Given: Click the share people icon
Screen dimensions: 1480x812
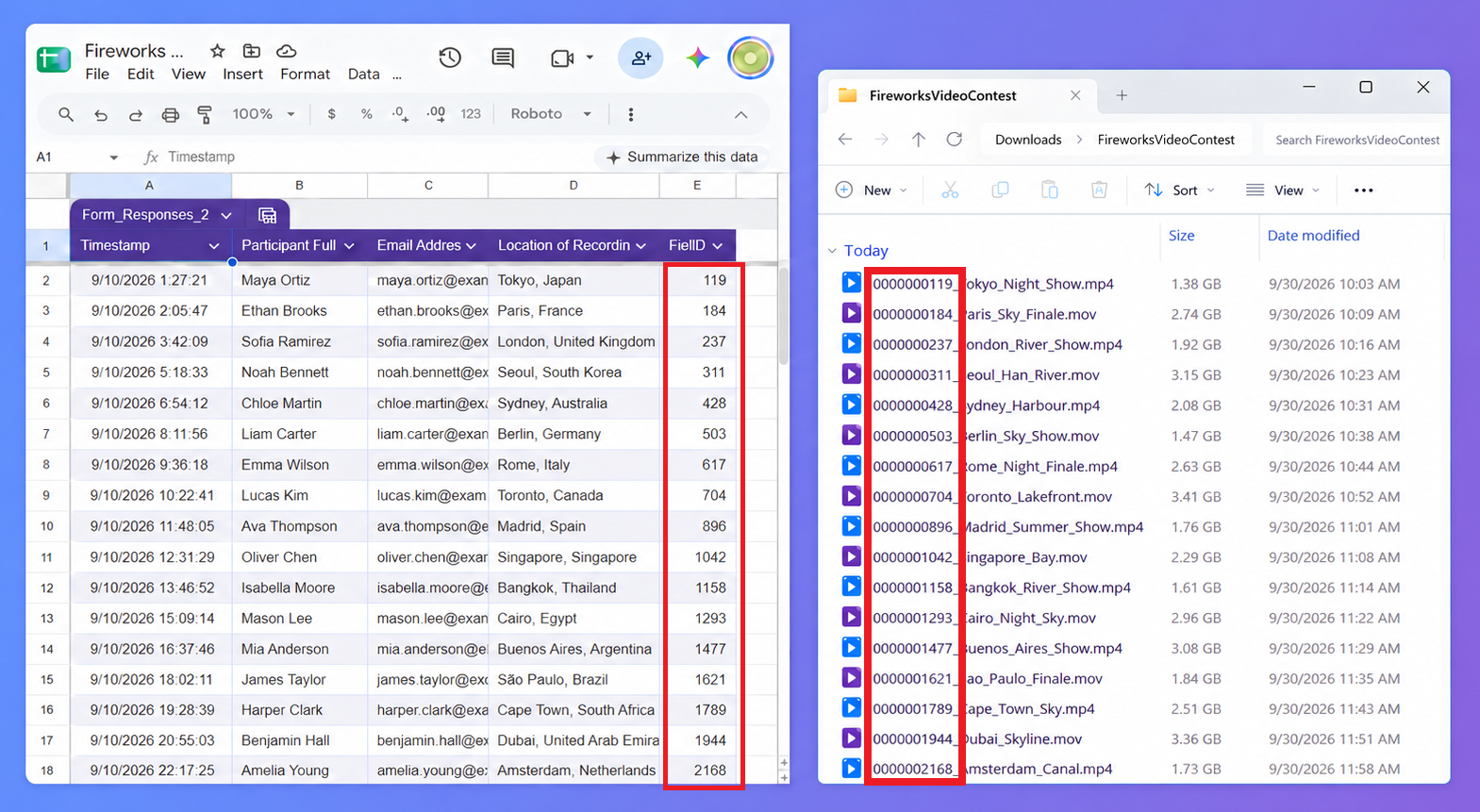Looking at the screenshot, I should tap(641, 58).
